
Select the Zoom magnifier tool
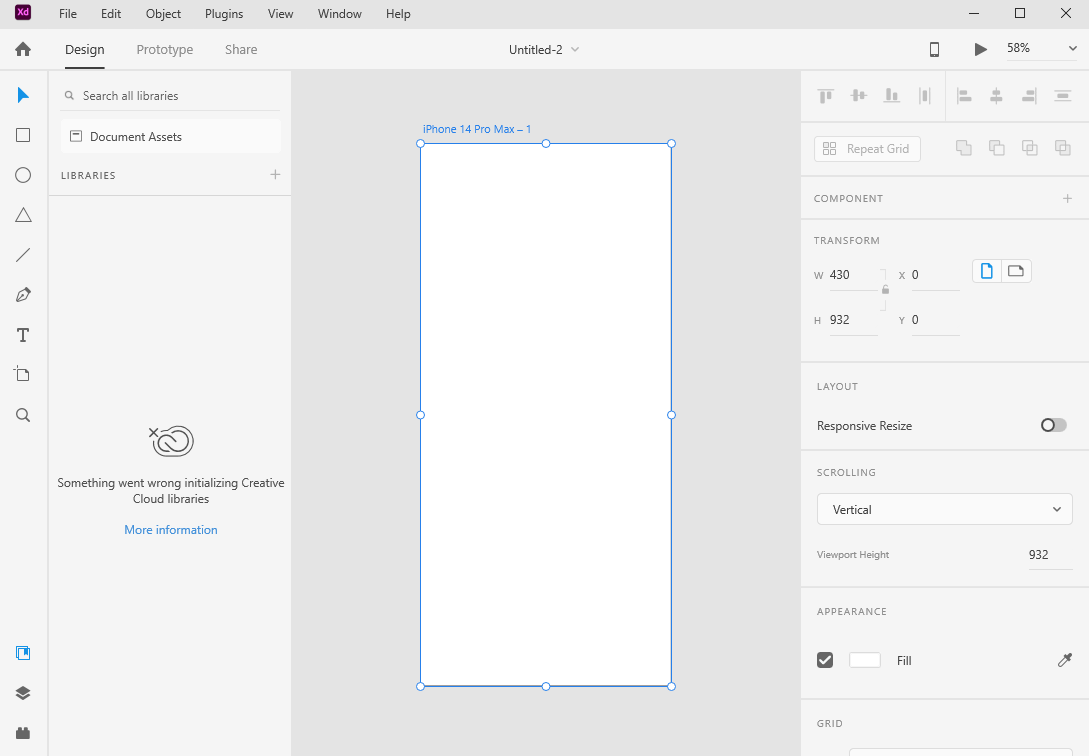tap(23, 415)
